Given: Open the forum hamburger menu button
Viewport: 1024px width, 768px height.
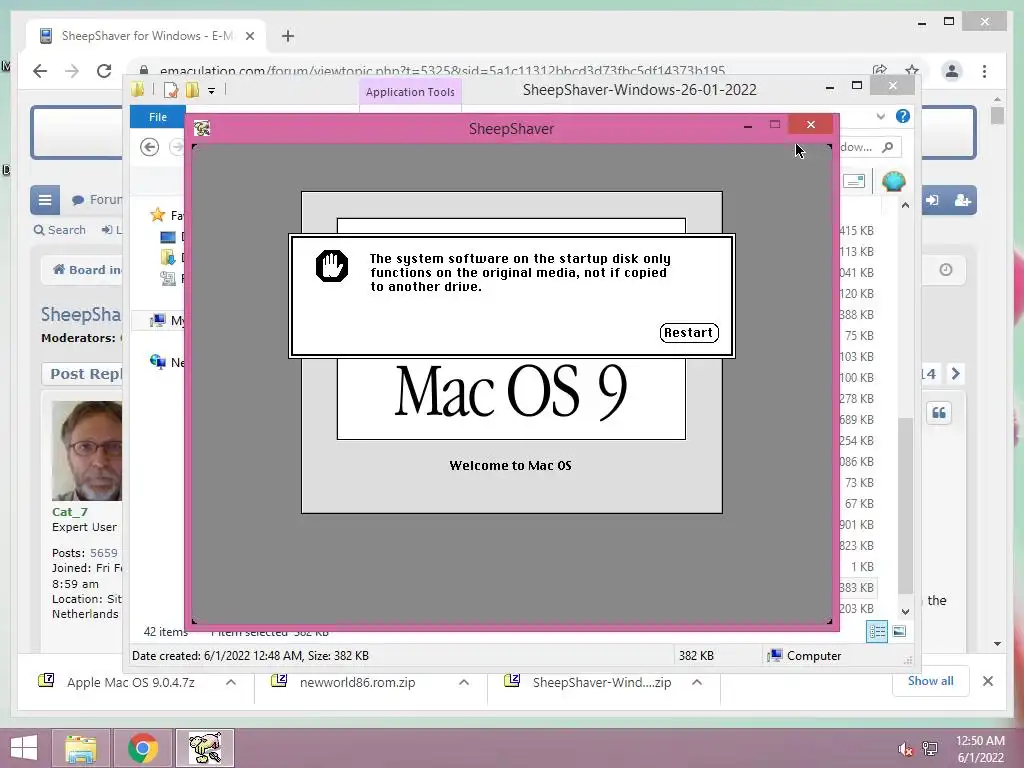Looking at the screenshot, I should tap(44, 200).
